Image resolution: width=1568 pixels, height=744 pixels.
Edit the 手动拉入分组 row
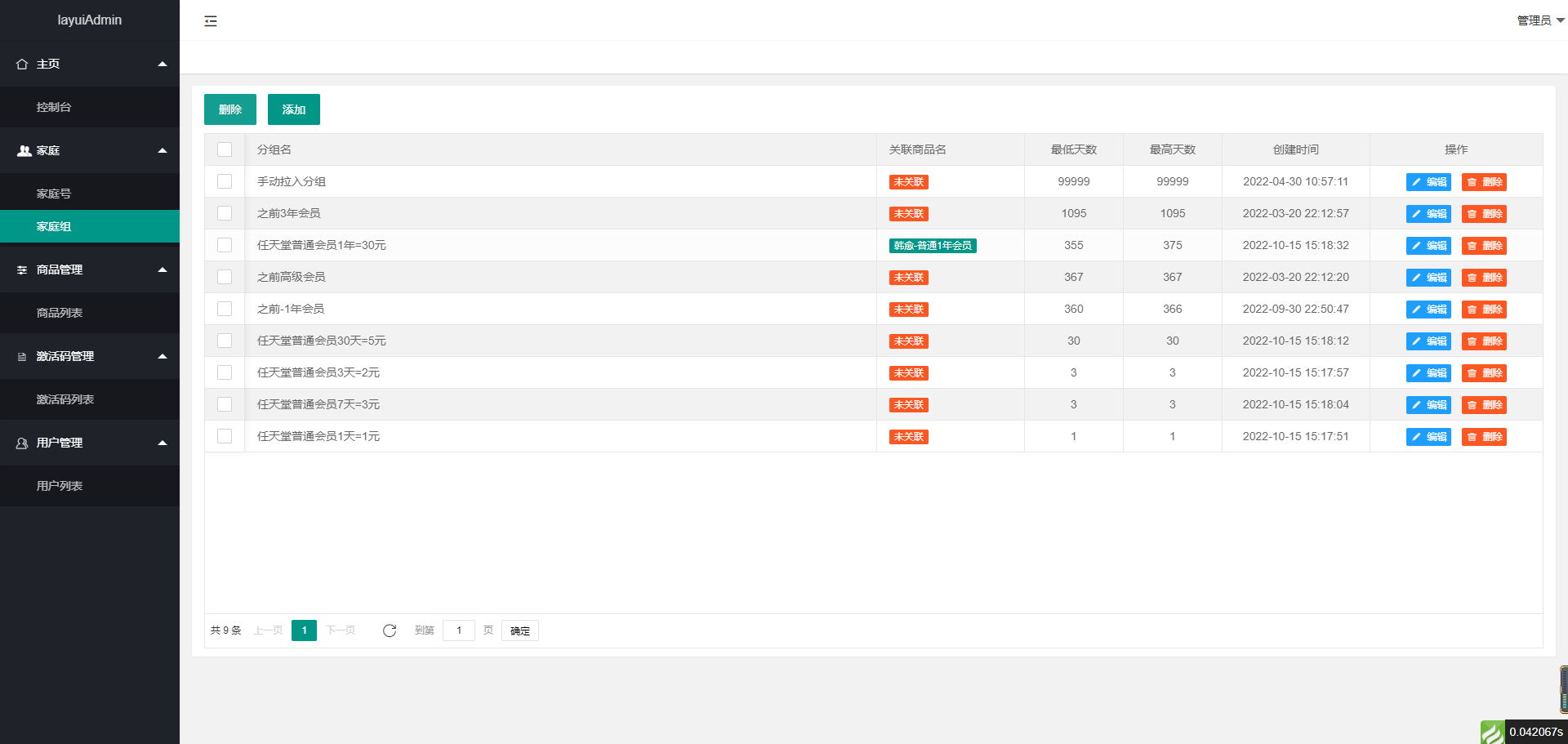coord(1428,182)
